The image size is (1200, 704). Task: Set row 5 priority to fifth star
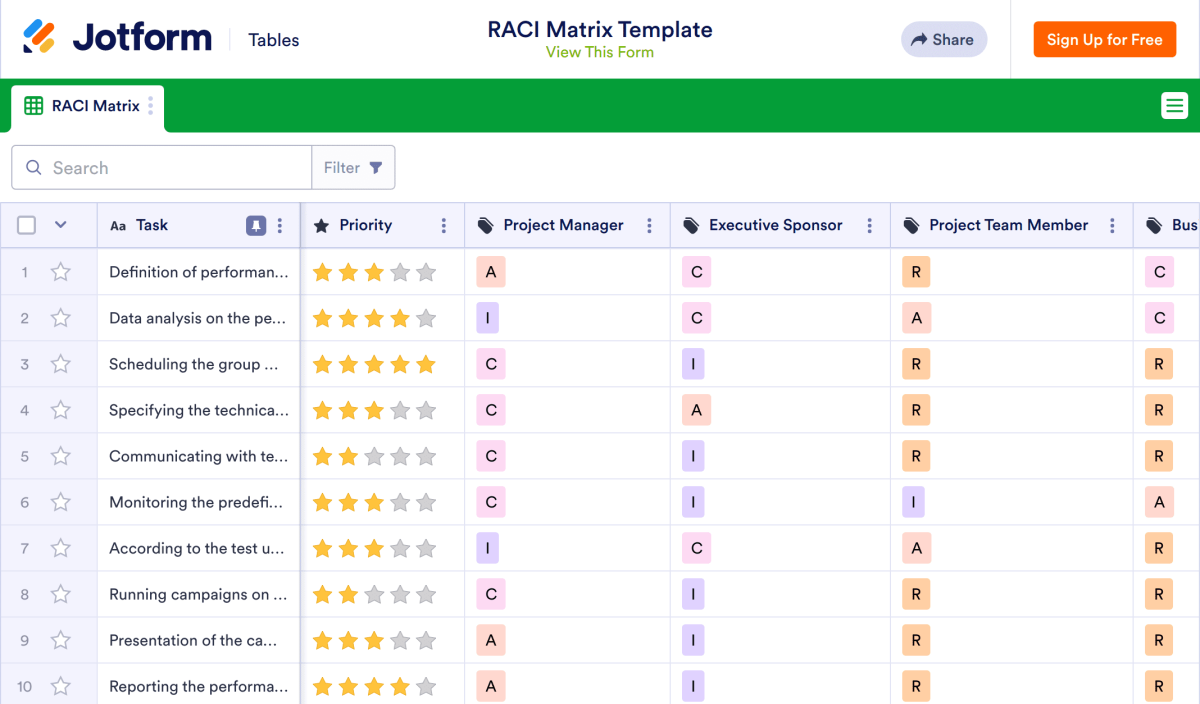pyautogui.click(x=426, y=456)
